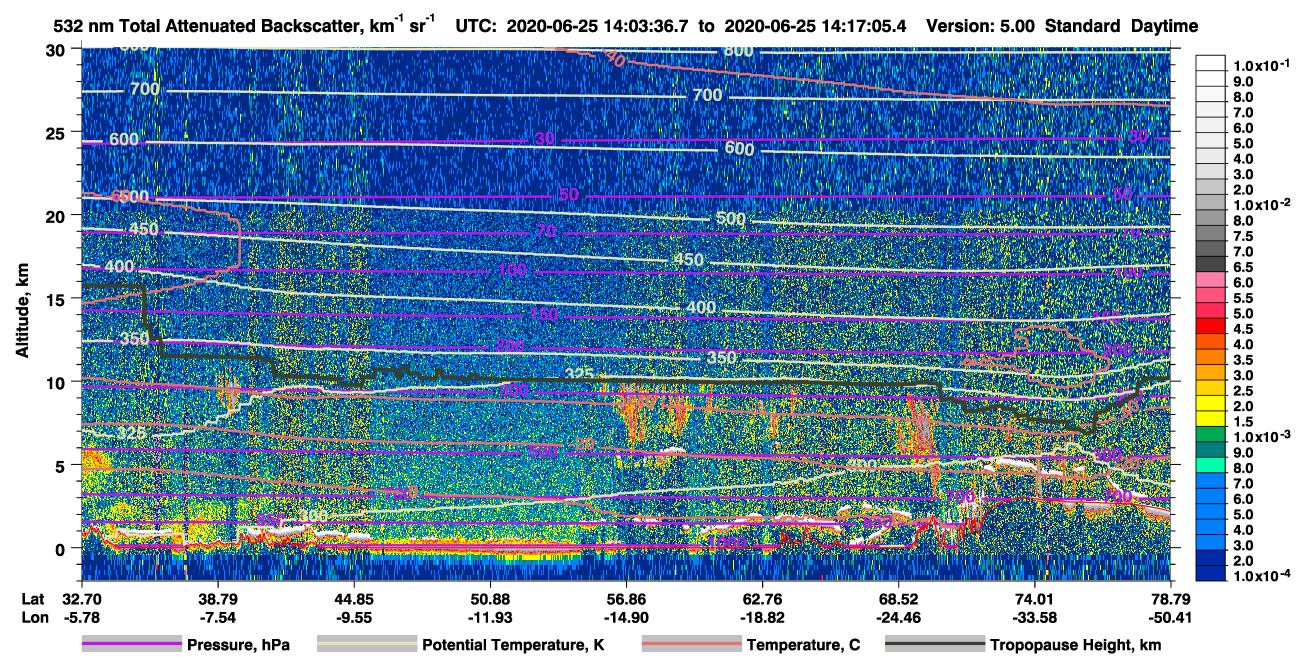Select longitude value -7.54
This screenshot has width=1300, height=667.
(217, 617)
